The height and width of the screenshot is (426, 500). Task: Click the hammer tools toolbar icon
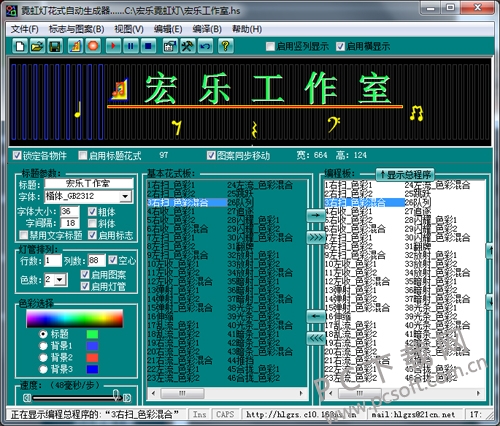pyautogui.click(x=188, y=46)
